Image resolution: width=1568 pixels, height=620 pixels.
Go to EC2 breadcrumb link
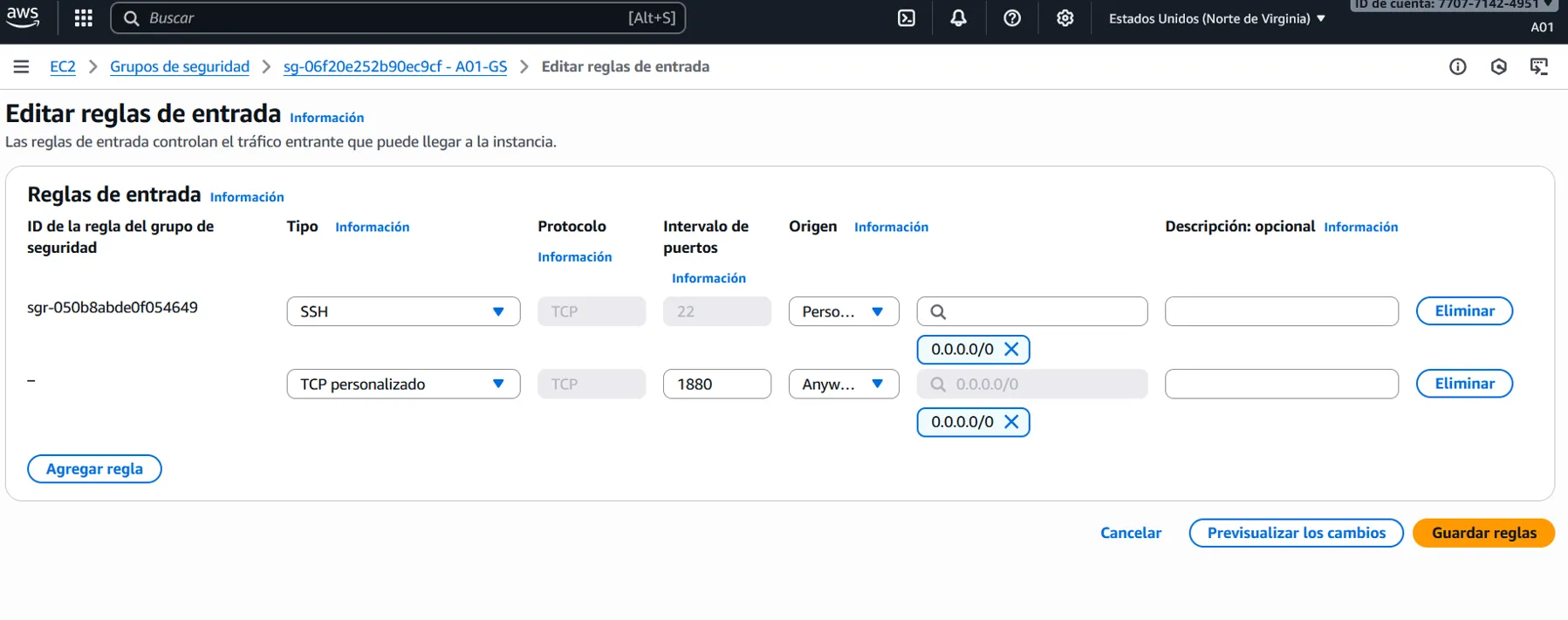coord(63,67)
